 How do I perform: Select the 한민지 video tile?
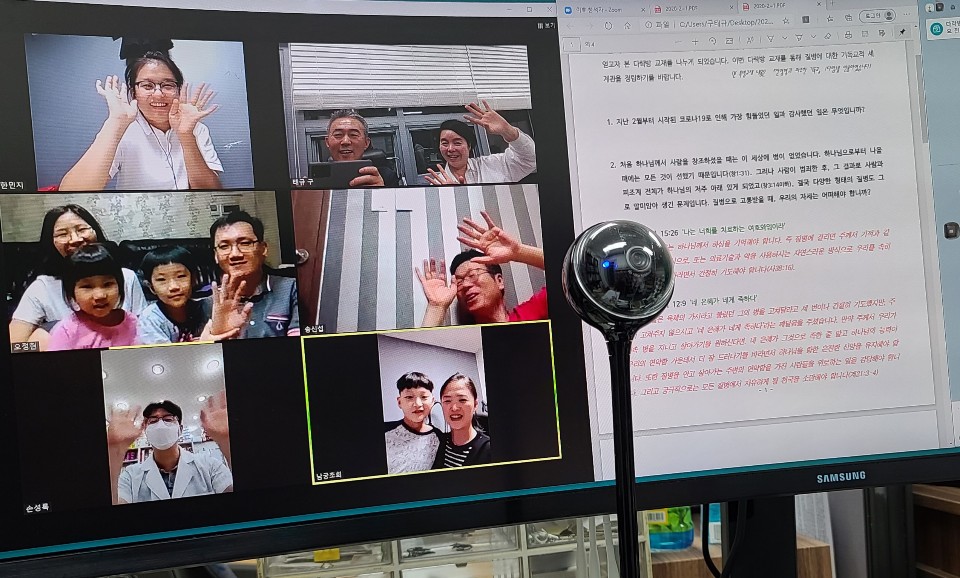138,112
